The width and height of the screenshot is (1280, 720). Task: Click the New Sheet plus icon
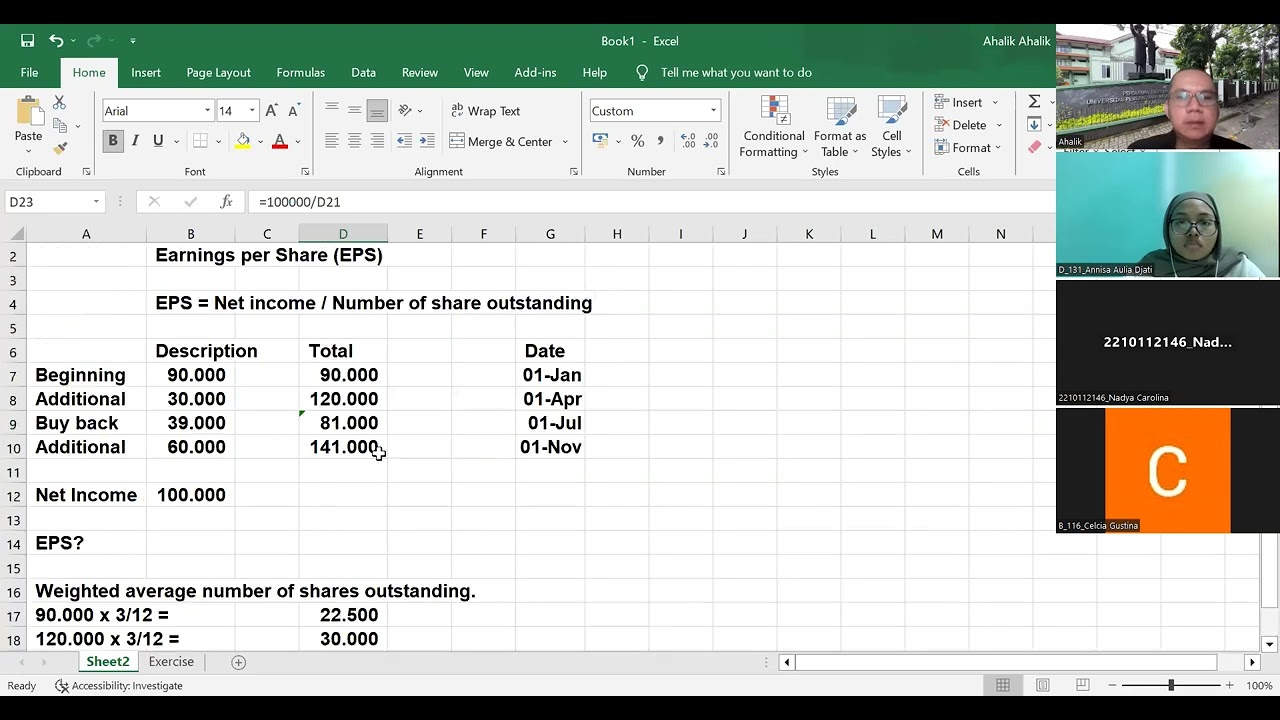coord(238,662)
